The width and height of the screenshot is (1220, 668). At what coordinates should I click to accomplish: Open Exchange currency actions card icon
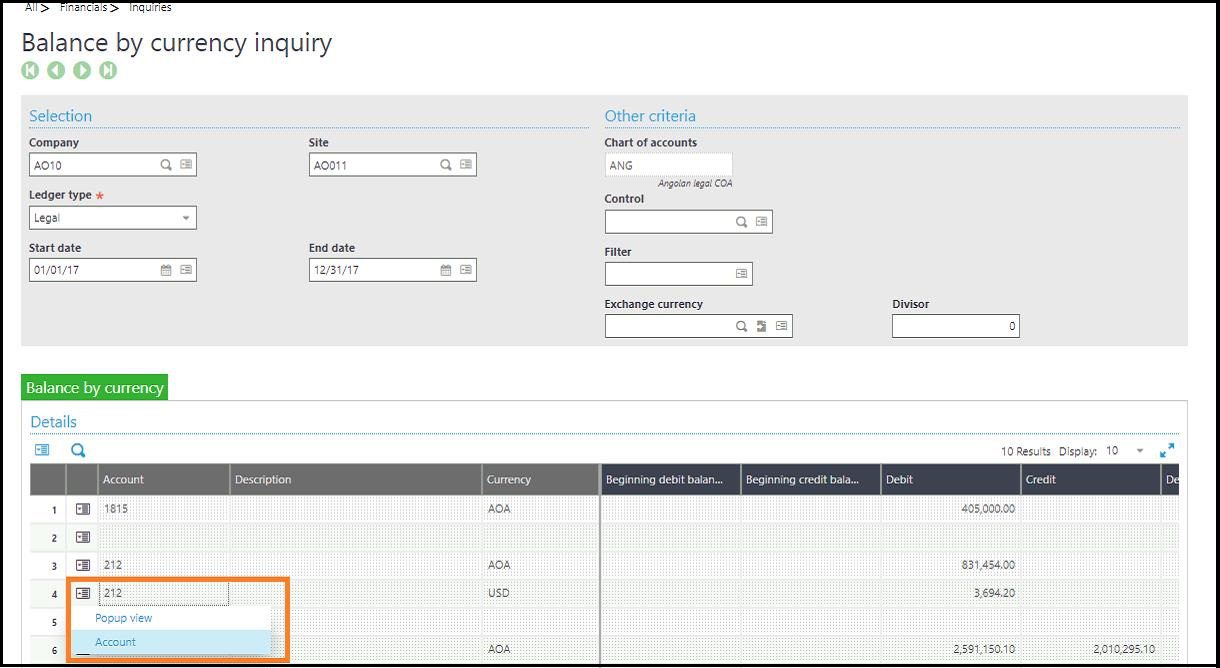point(782,326)
